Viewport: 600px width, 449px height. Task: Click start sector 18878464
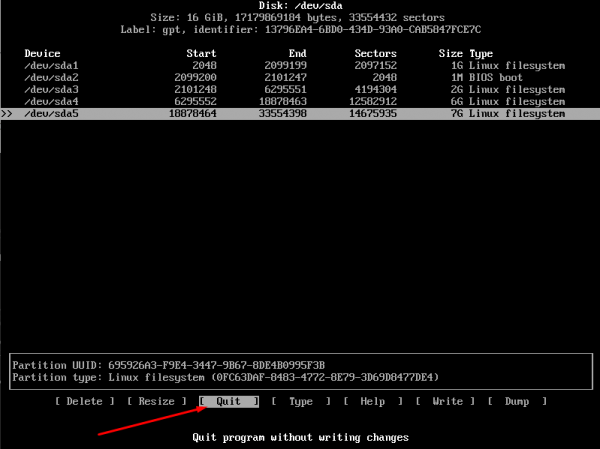[192, 114]
